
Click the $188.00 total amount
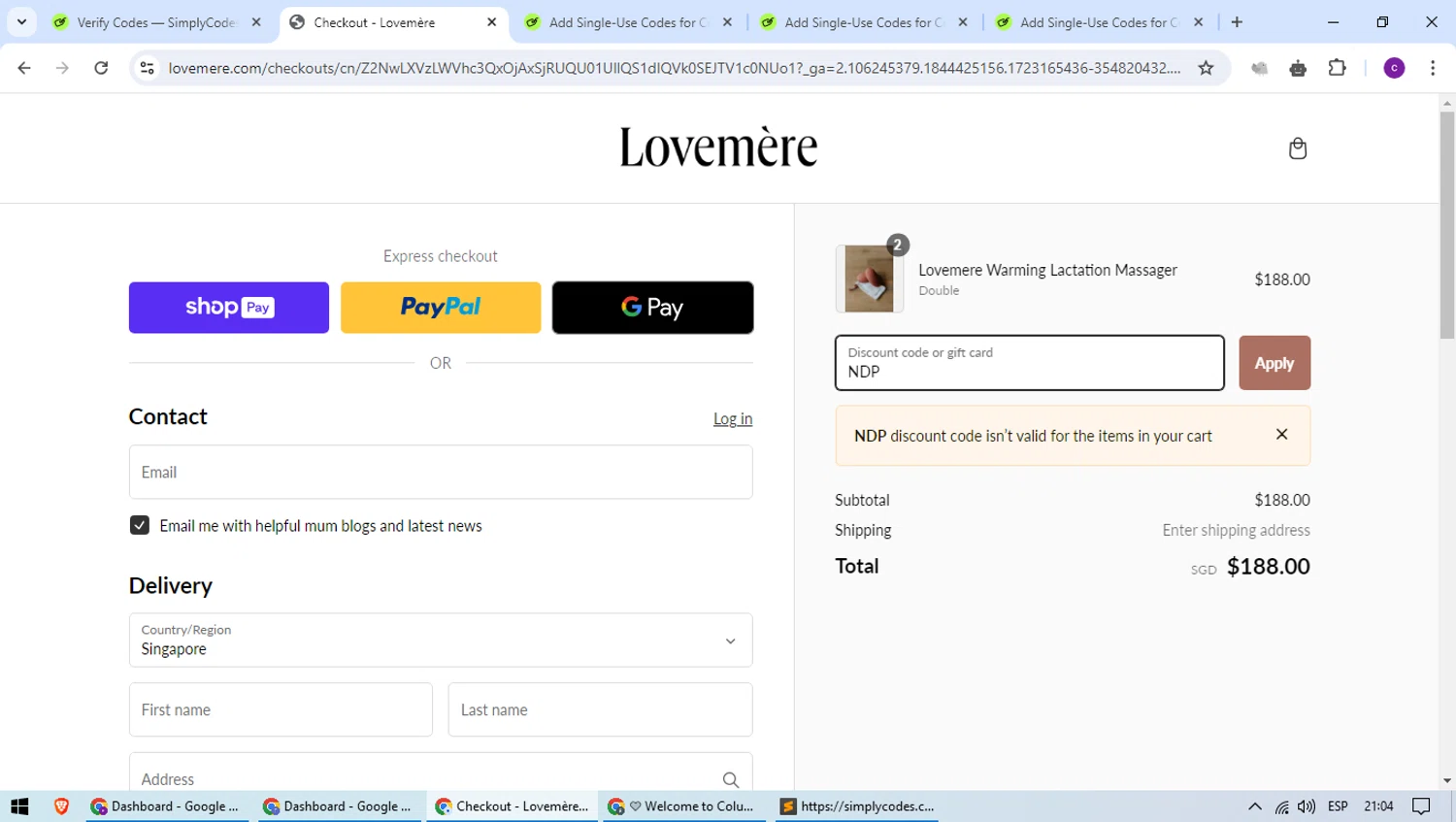(x=1268, y=566)
